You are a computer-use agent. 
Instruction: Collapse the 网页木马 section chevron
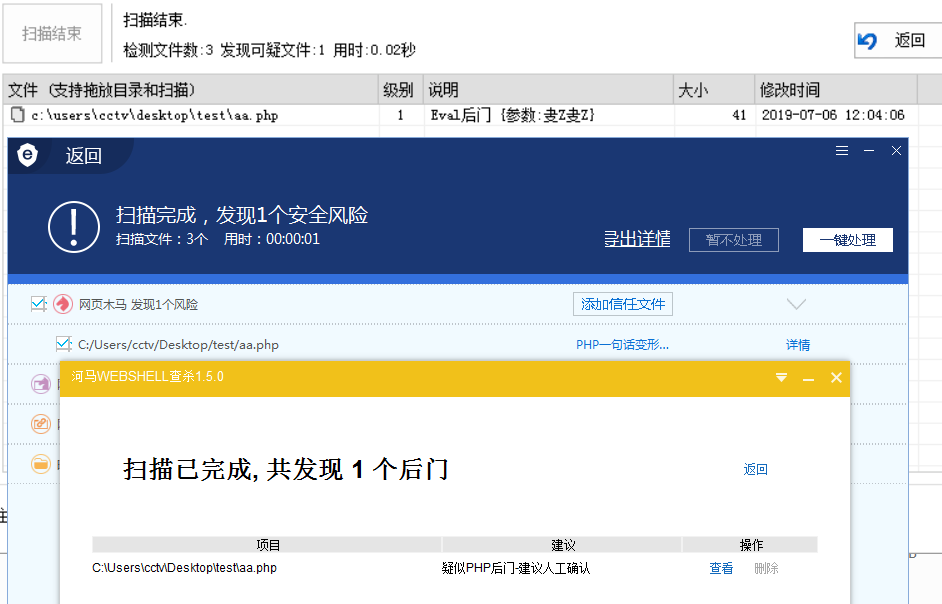(x=796, y=304)
